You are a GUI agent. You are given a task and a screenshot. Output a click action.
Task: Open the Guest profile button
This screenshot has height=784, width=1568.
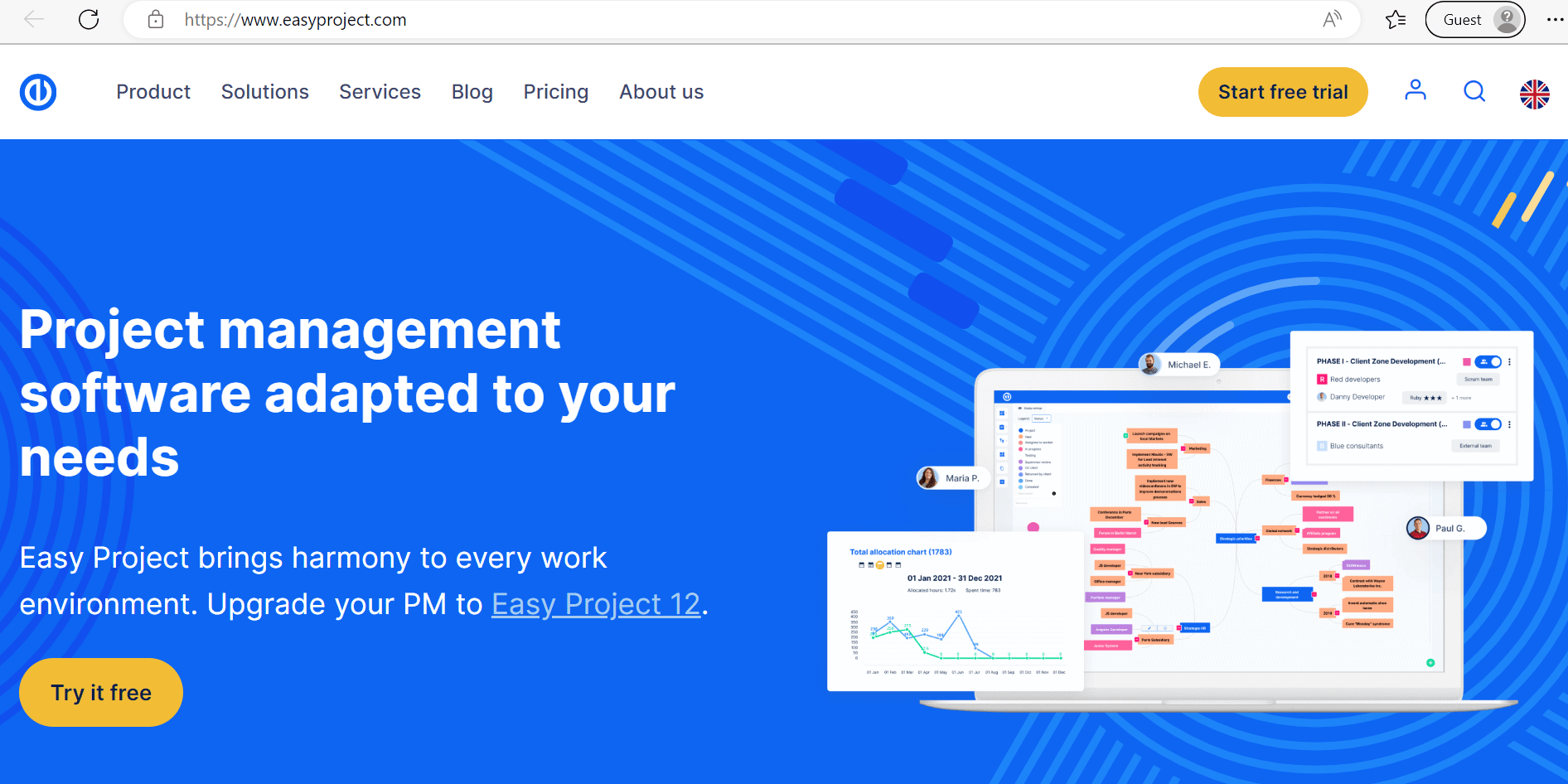[x=1475, y=19]
